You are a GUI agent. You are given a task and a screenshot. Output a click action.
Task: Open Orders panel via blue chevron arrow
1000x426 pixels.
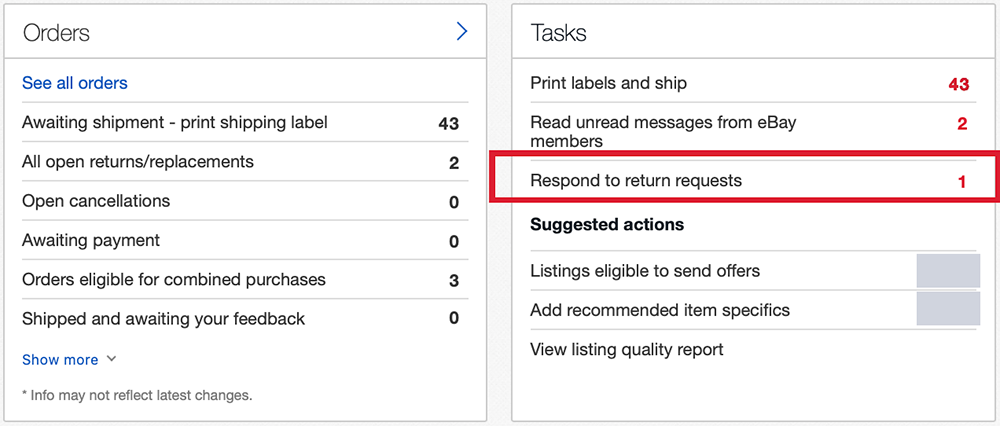(x=462, y=32)
